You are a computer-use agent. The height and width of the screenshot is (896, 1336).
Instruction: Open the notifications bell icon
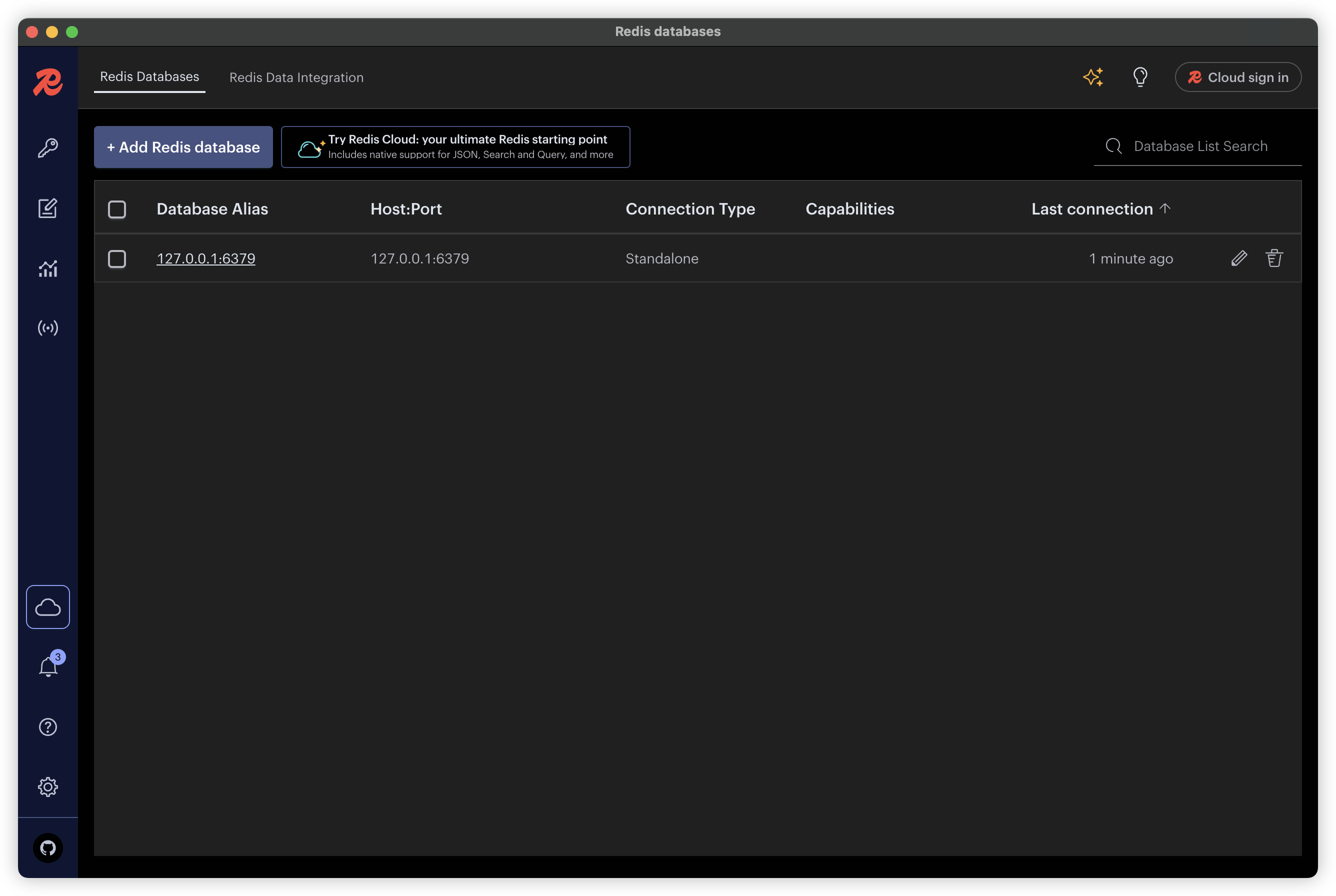(48, 667)
